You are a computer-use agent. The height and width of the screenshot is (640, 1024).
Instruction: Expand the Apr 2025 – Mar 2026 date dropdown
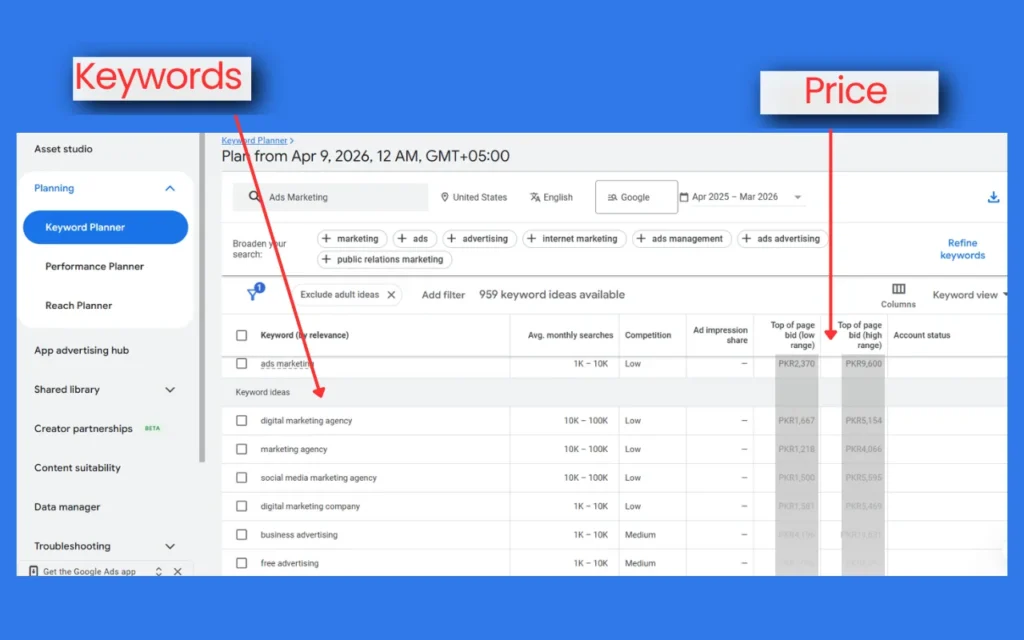point(797,197)
